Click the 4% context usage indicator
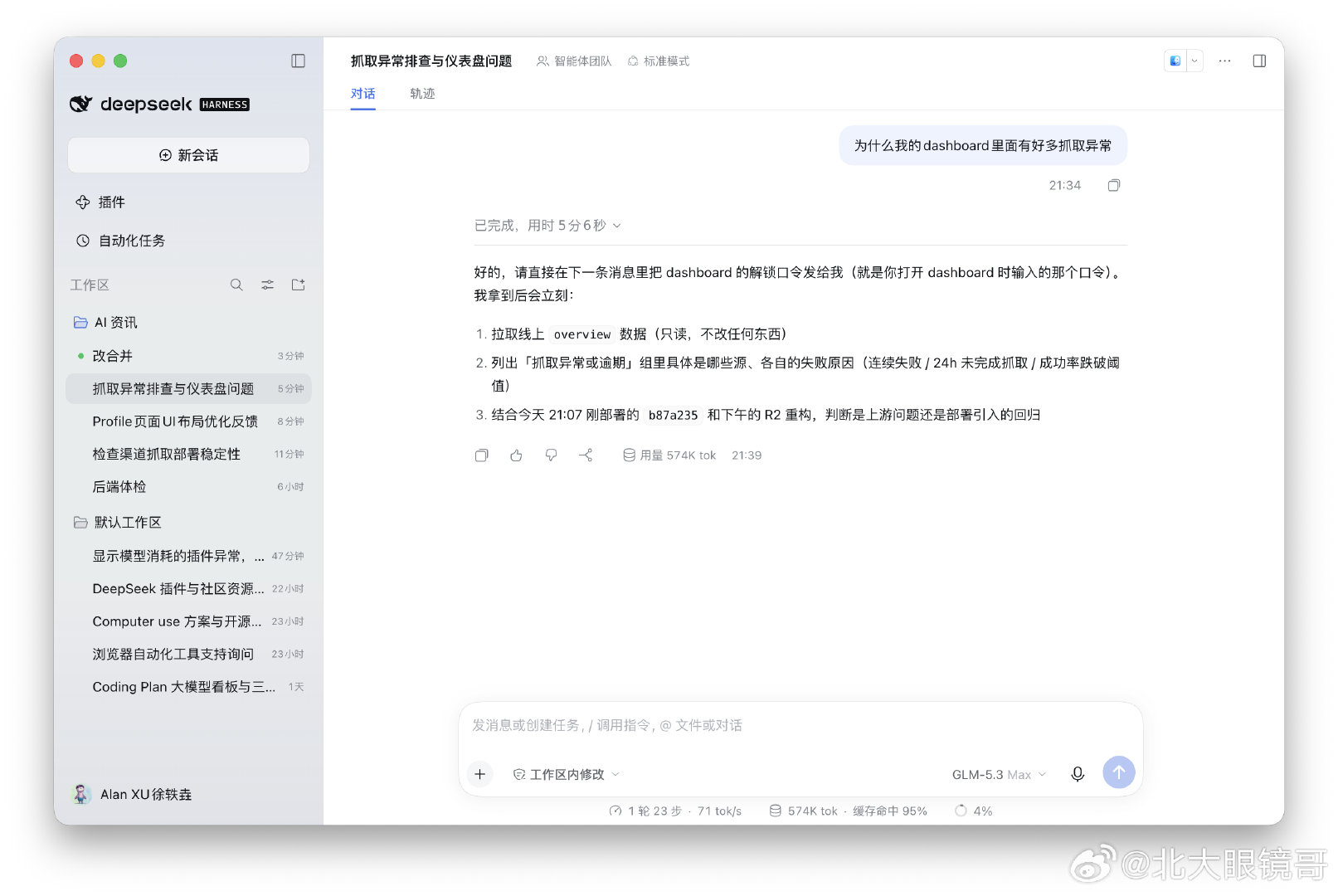Viewport: 1338px width, 896px height. point(974,811)
